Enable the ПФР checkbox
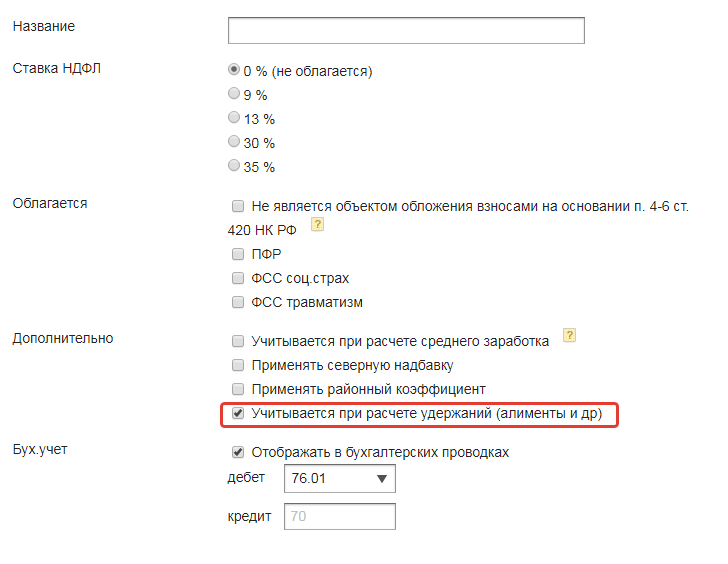The width and height of the screenshot is (728, 564). pos(238,254)
